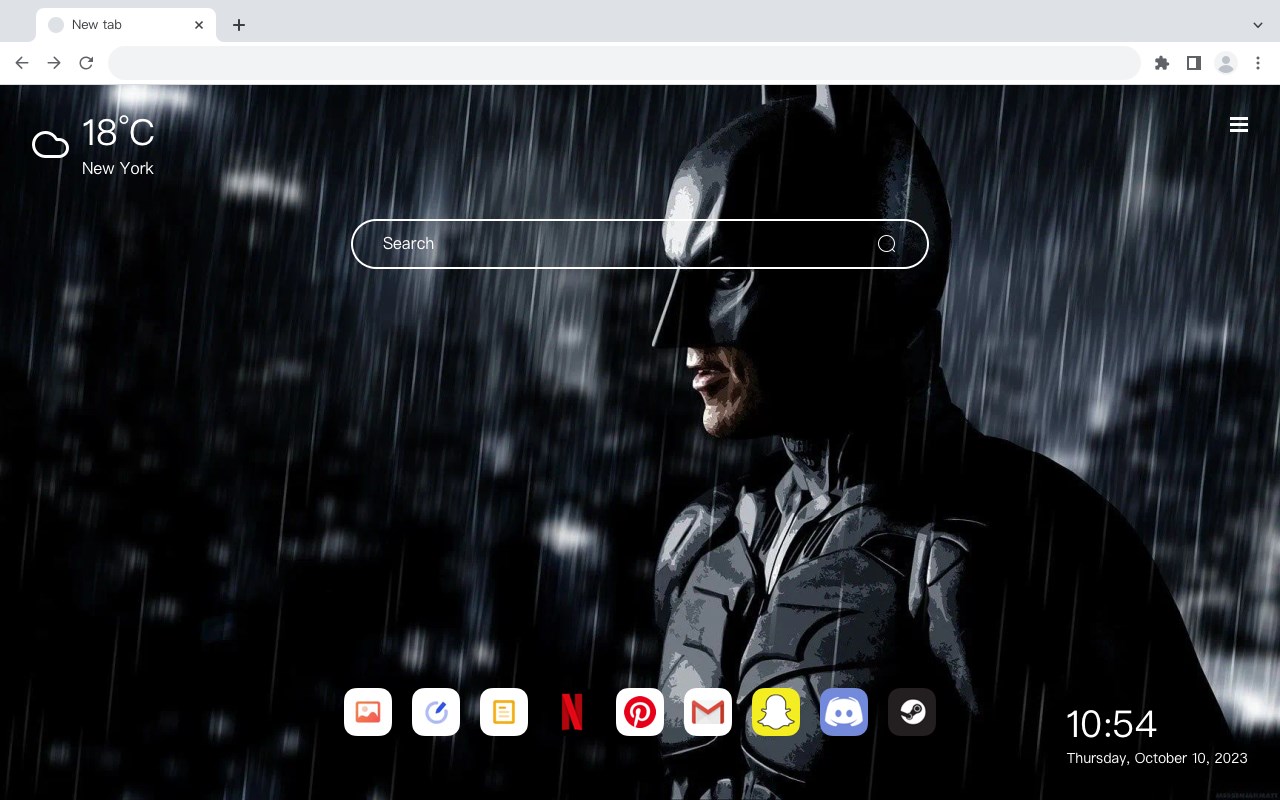Open the Steam shortcut
The width and height of the screenshot is (1280, 800).
point(912,712)
